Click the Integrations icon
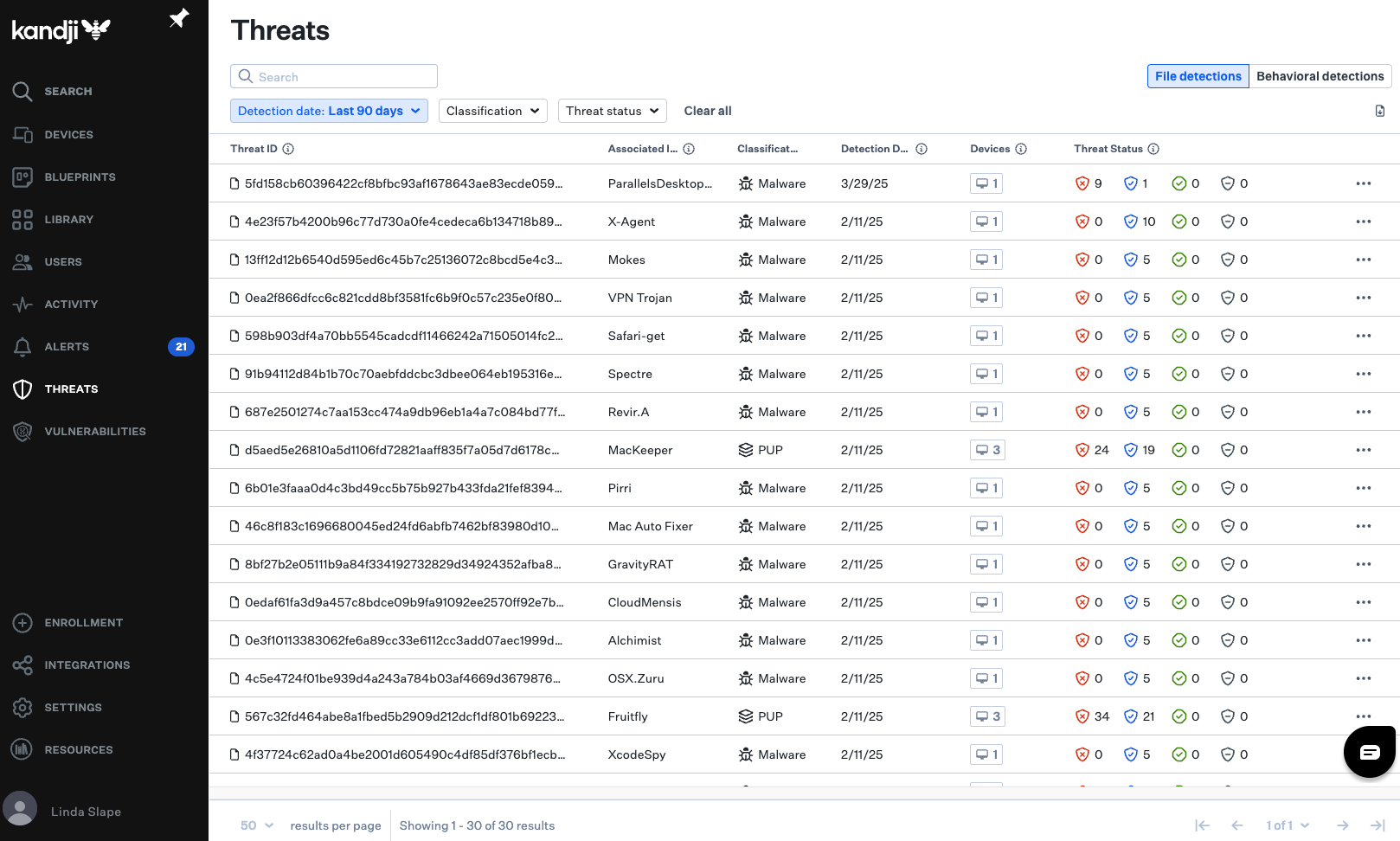The width and height of the screenshot is (1400, 841). click(x=22, y=664)
